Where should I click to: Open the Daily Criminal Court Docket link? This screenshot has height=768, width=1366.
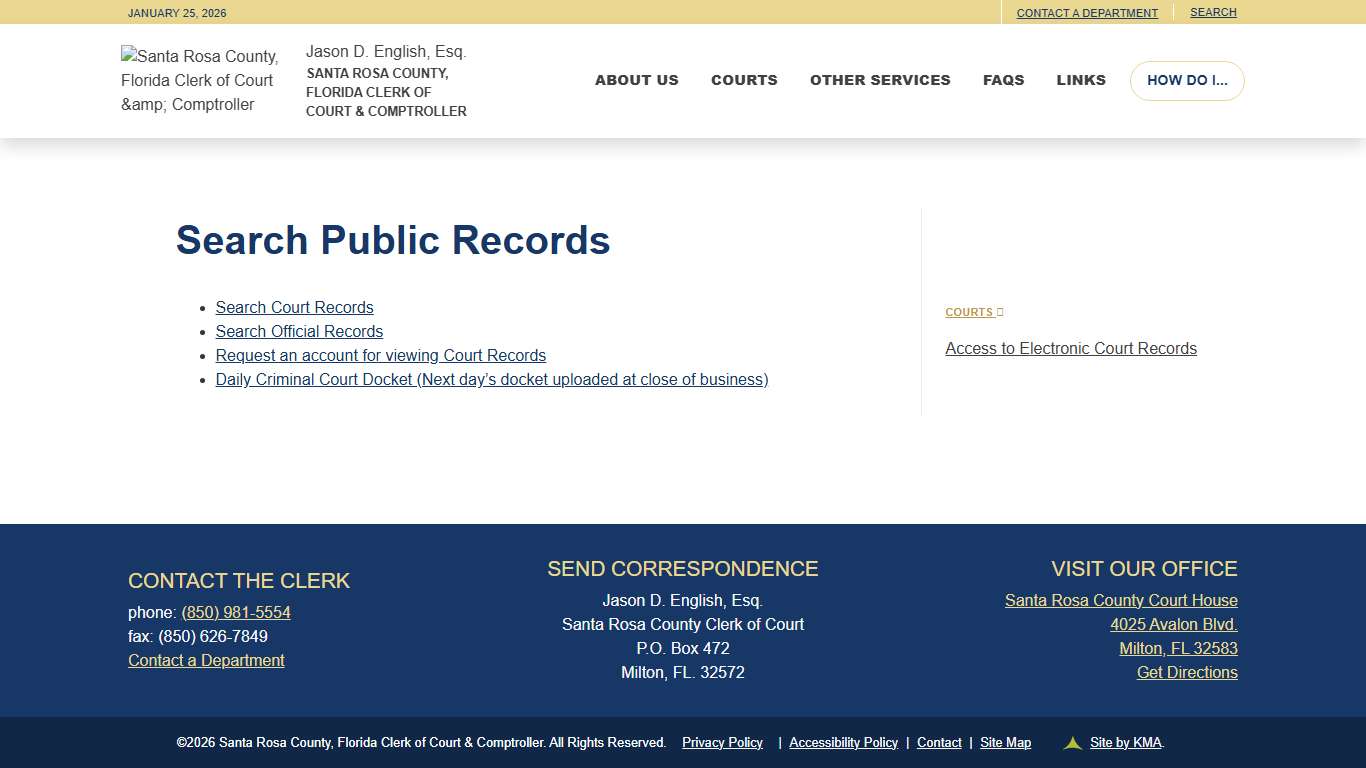coord(491,379)
